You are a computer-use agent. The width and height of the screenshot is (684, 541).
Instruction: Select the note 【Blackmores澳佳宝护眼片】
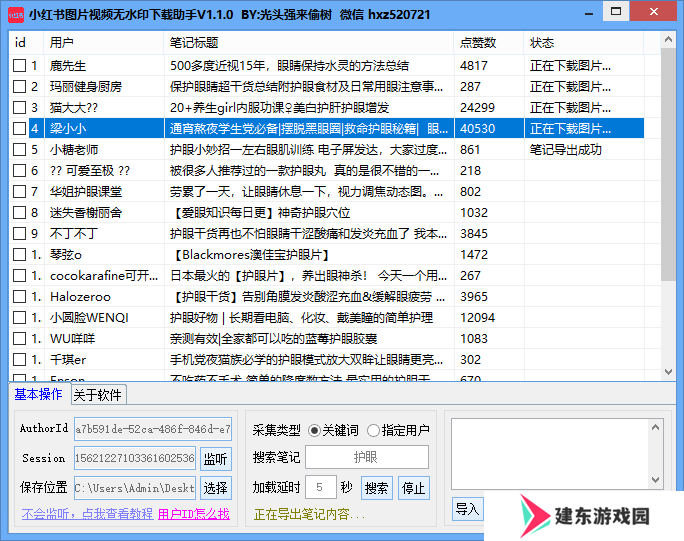[250, 255]
